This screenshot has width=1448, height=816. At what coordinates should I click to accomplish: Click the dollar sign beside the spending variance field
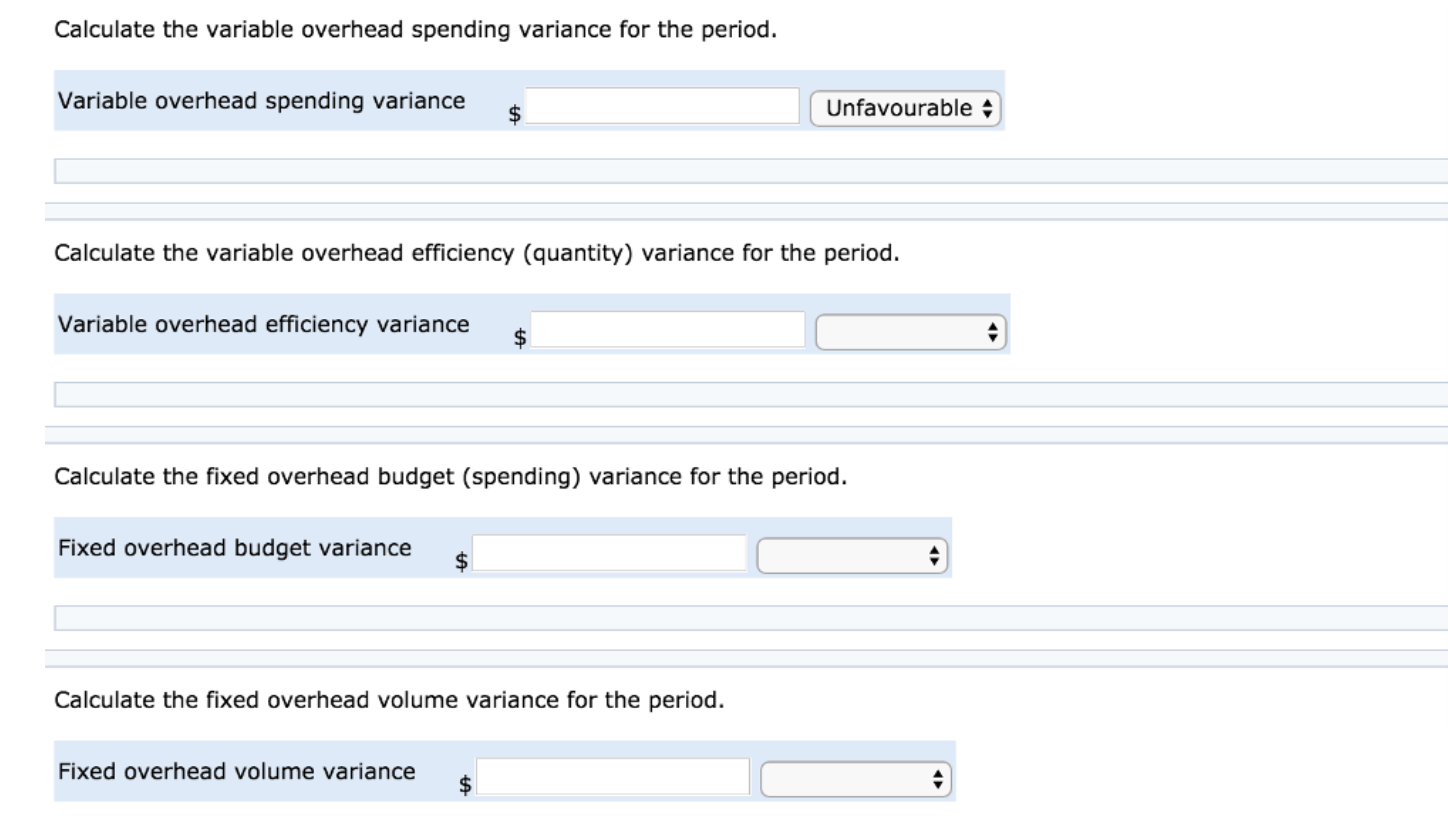[x=513, y=112]
